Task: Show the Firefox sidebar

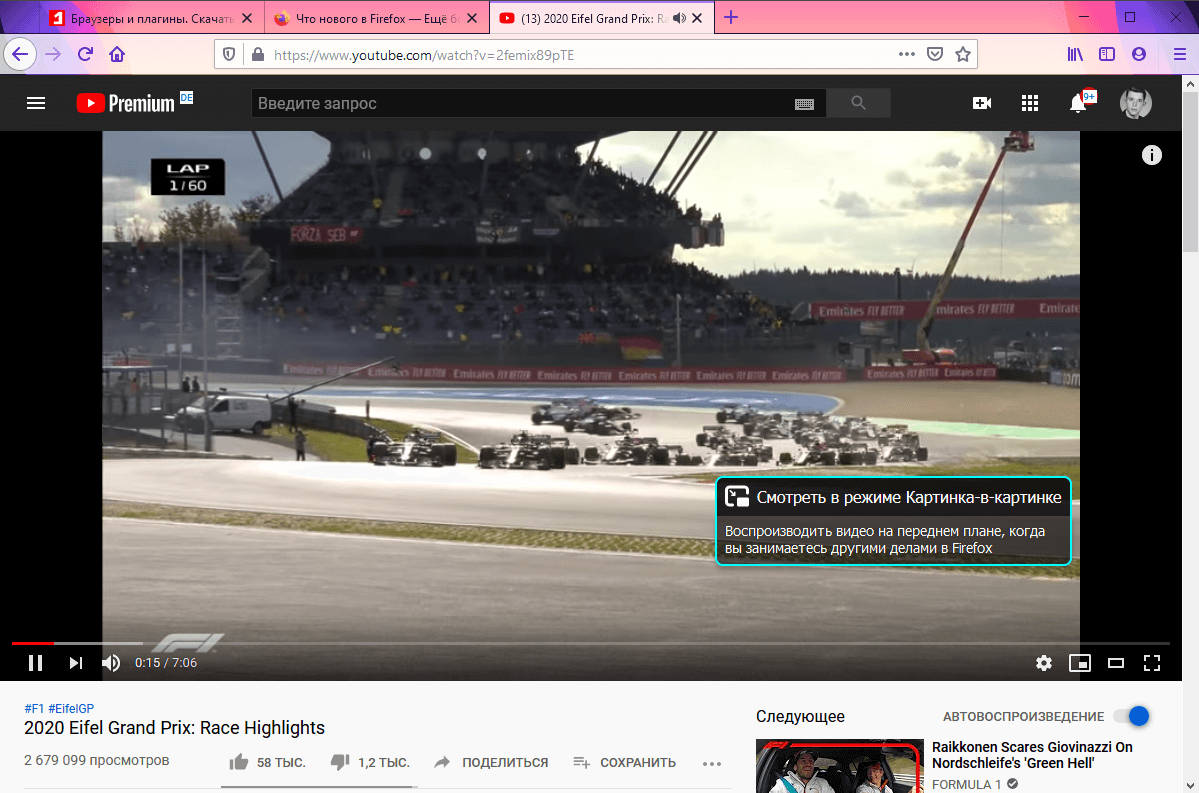Action: 1106,54
